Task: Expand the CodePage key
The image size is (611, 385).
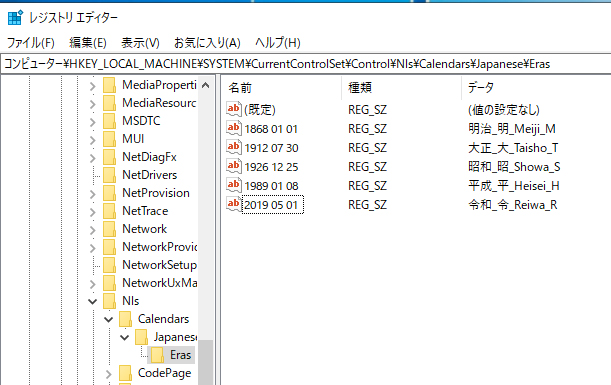Action: [x=108, y=374]
